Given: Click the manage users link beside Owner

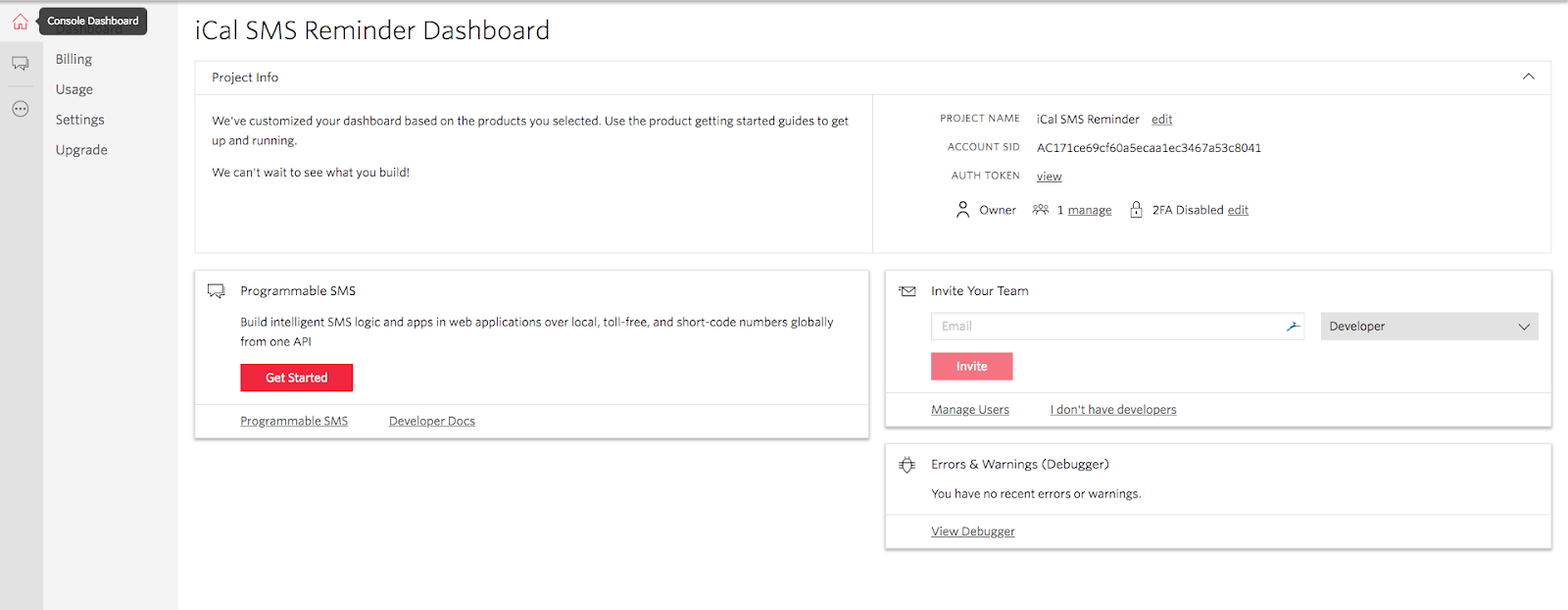Looking at the screenshot, I should pyautogui.click(x=1090, y=210).
